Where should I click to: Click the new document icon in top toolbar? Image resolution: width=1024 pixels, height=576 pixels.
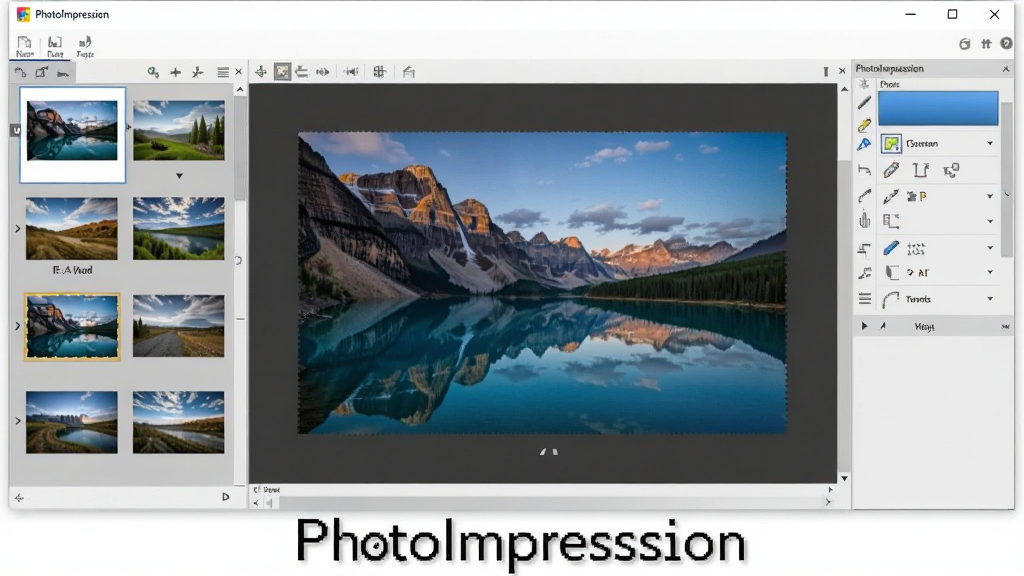[24, 43]
